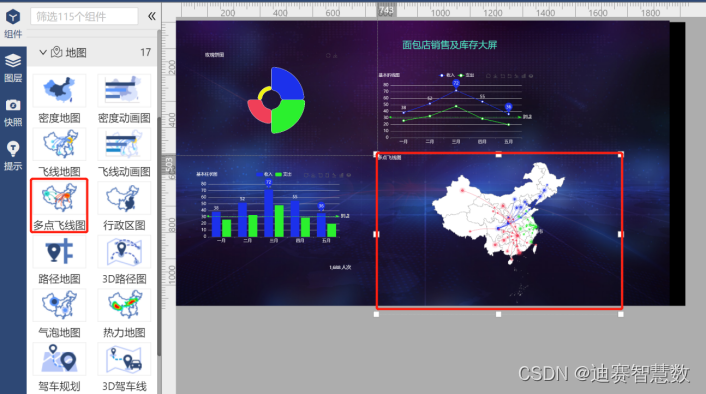Select the 路径地图 component icon

point(59,252)
